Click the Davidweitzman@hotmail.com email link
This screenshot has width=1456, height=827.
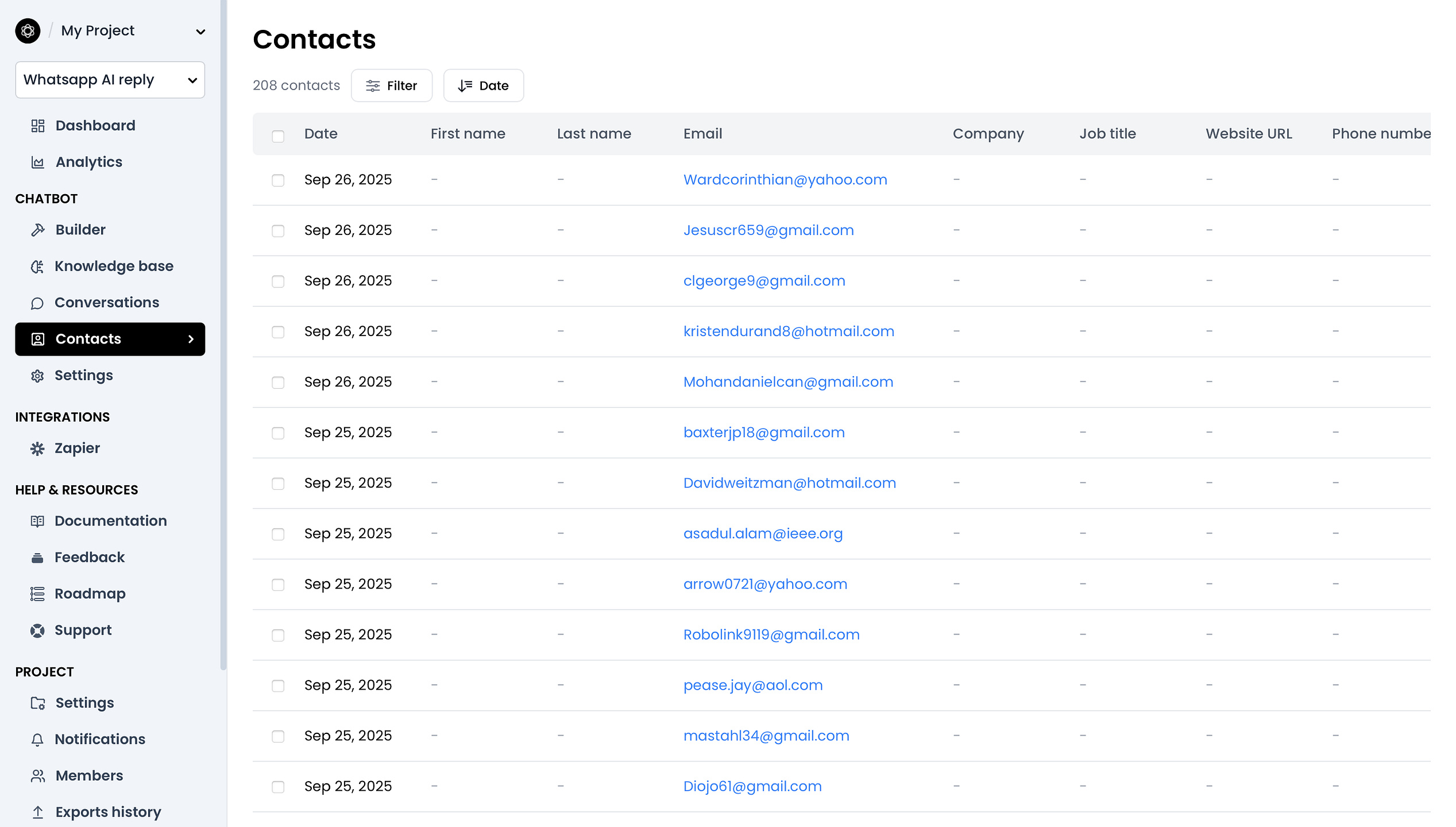pos(790,483)
